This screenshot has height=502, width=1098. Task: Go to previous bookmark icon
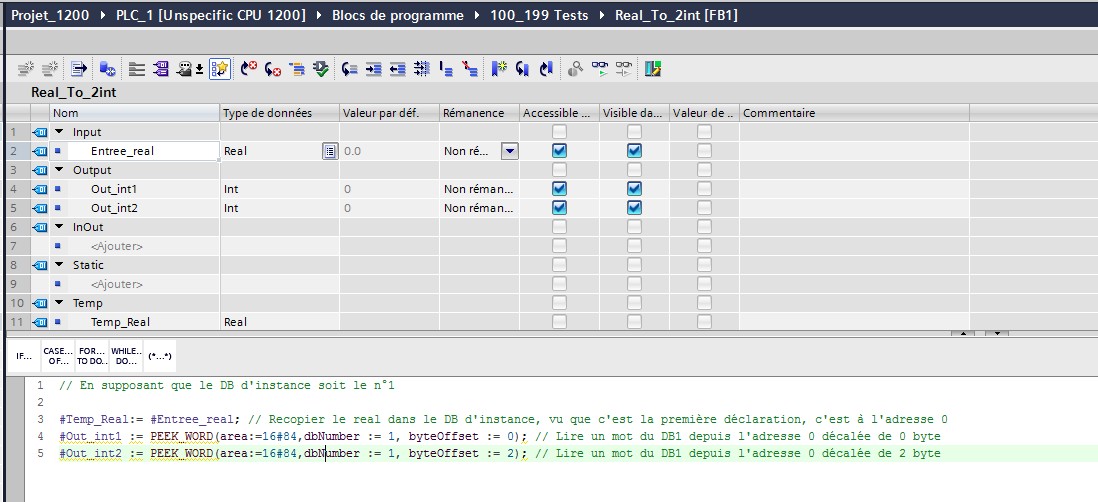[x=522, y=69]
